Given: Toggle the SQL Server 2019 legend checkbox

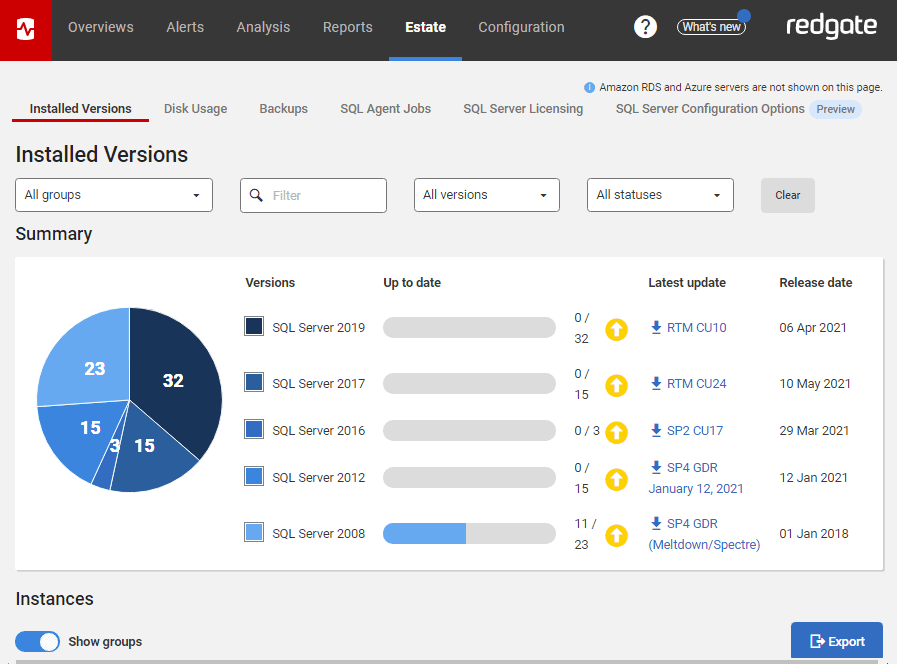Looking at the screenshot, I should coord(254,326).
